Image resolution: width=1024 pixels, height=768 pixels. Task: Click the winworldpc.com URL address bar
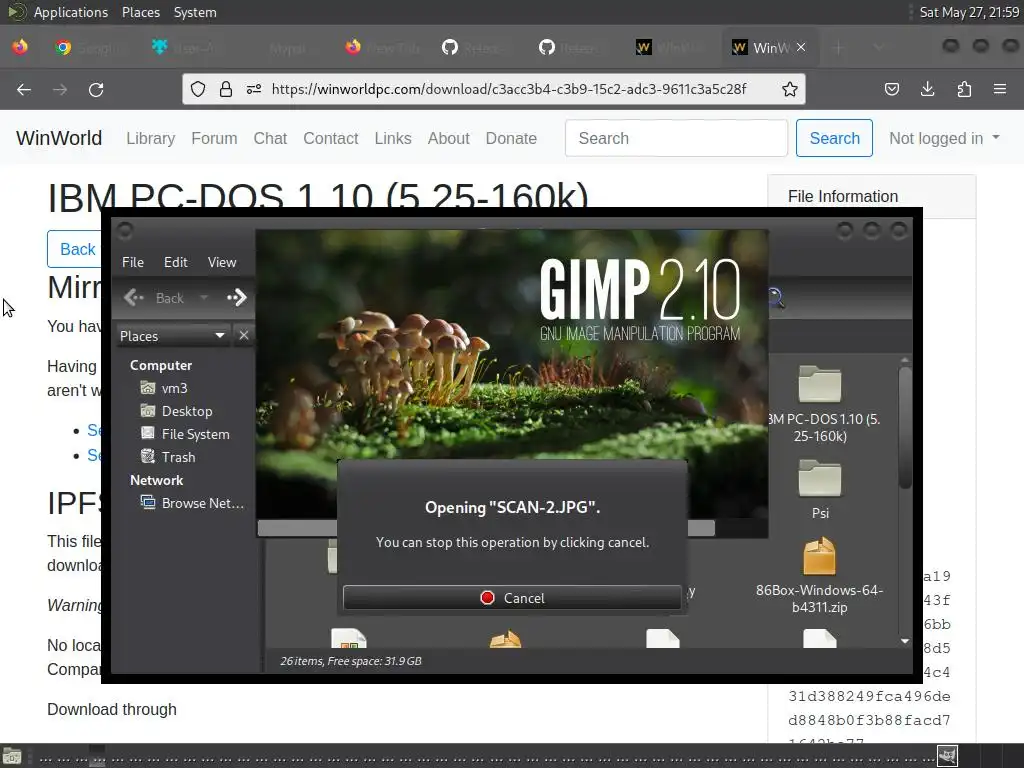[x=509, y=89]
